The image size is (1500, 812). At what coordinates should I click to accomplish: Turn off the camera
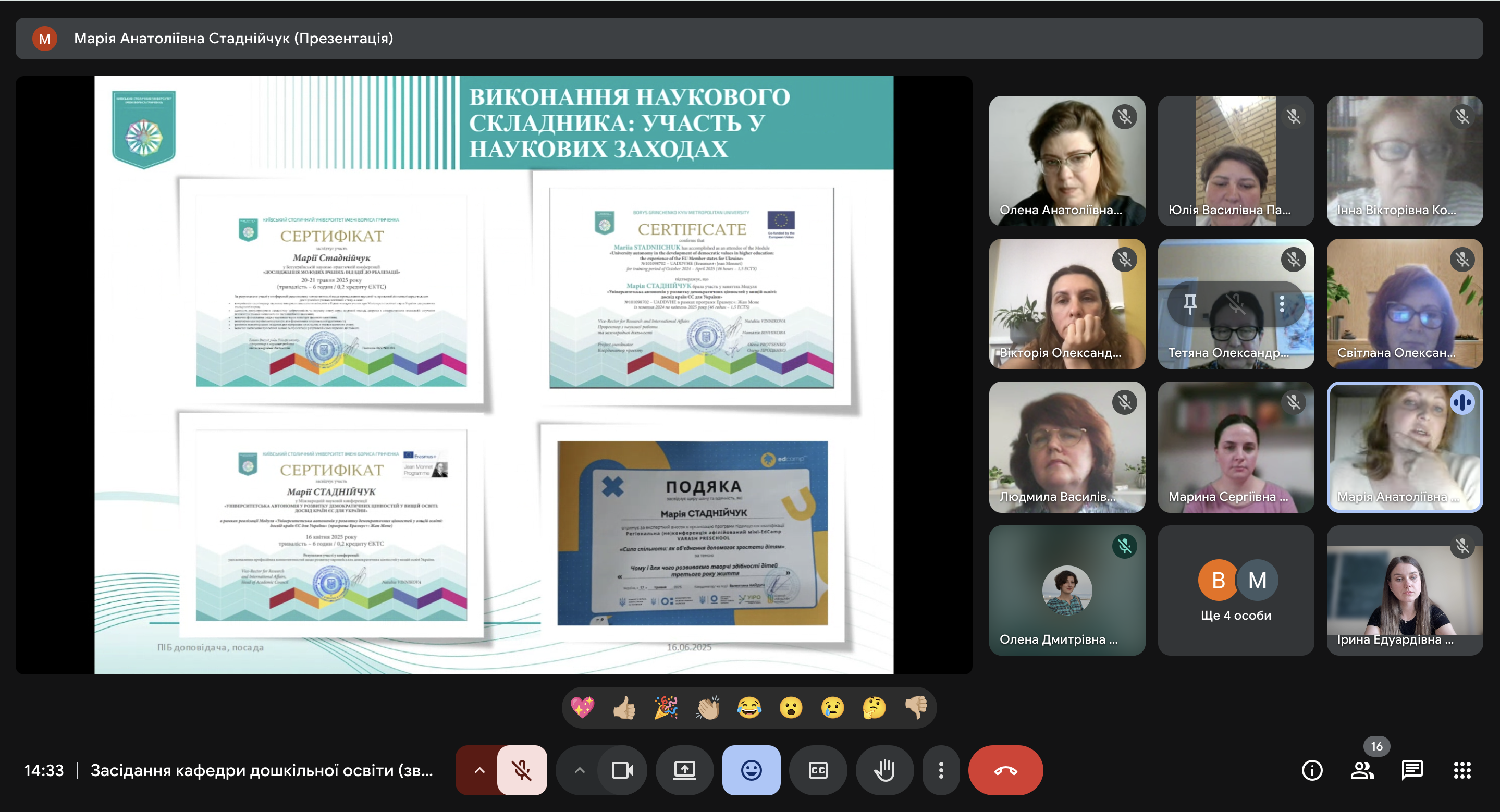[622, 770]
